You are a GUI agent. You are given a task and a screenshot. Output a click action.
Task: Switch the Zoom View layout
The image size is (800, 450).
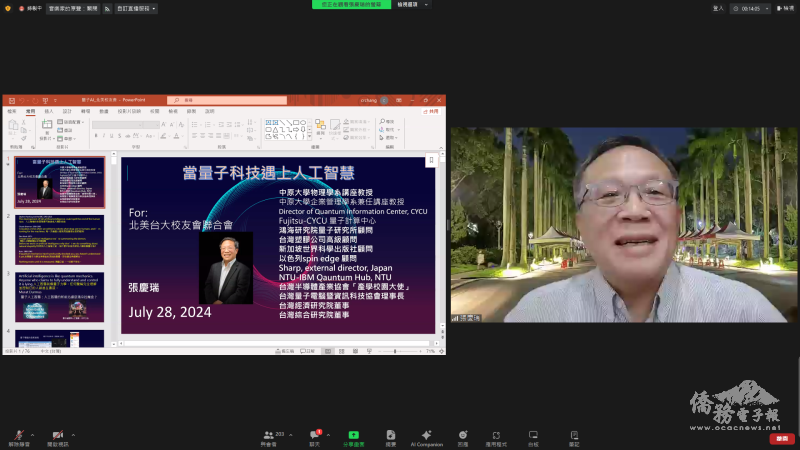(x=785, y=8)
